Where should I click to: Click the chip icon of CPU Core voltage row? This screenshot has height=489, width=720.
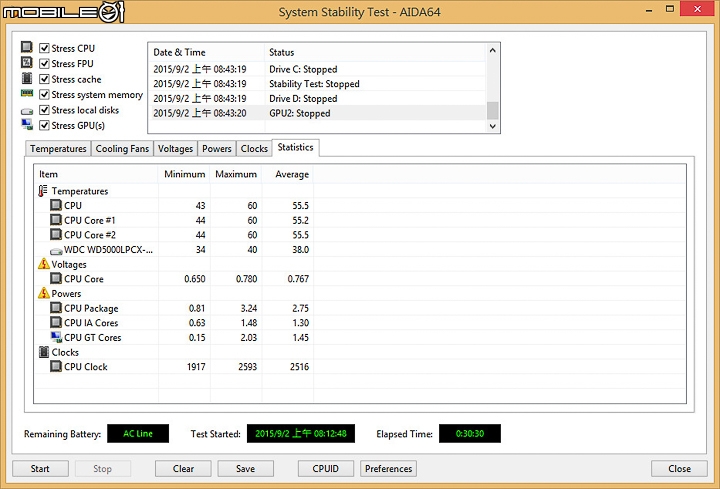point(56,278)
